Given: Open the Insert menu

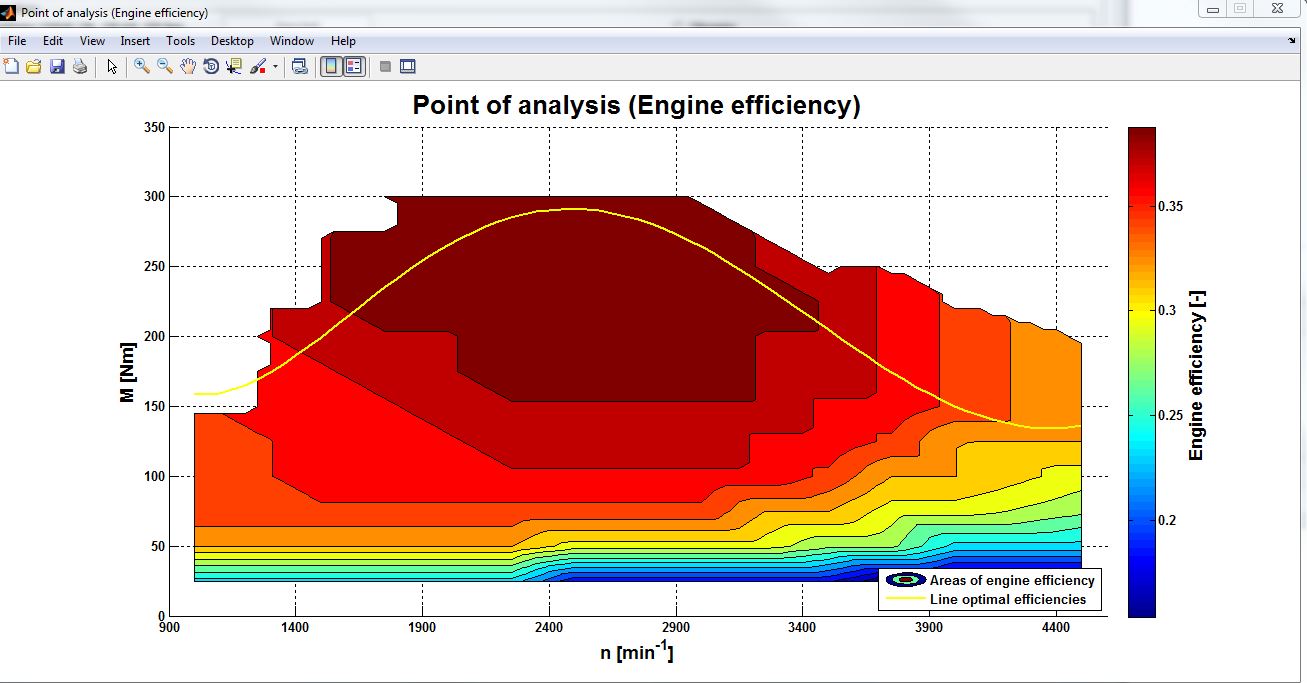Looking at the screenshot, I should [x=135, y=41].
